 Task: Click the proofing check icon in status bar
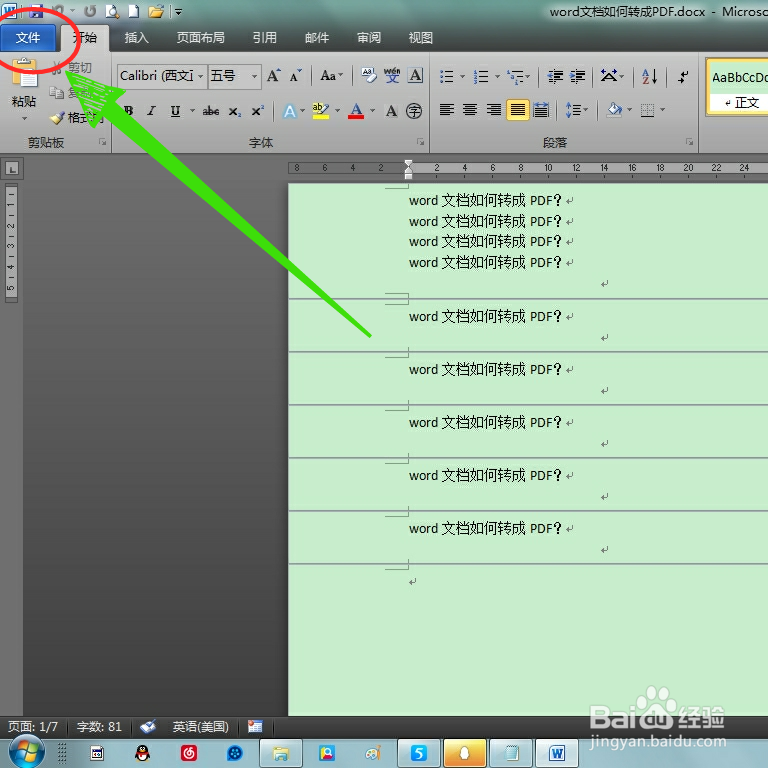coord(148,726)
